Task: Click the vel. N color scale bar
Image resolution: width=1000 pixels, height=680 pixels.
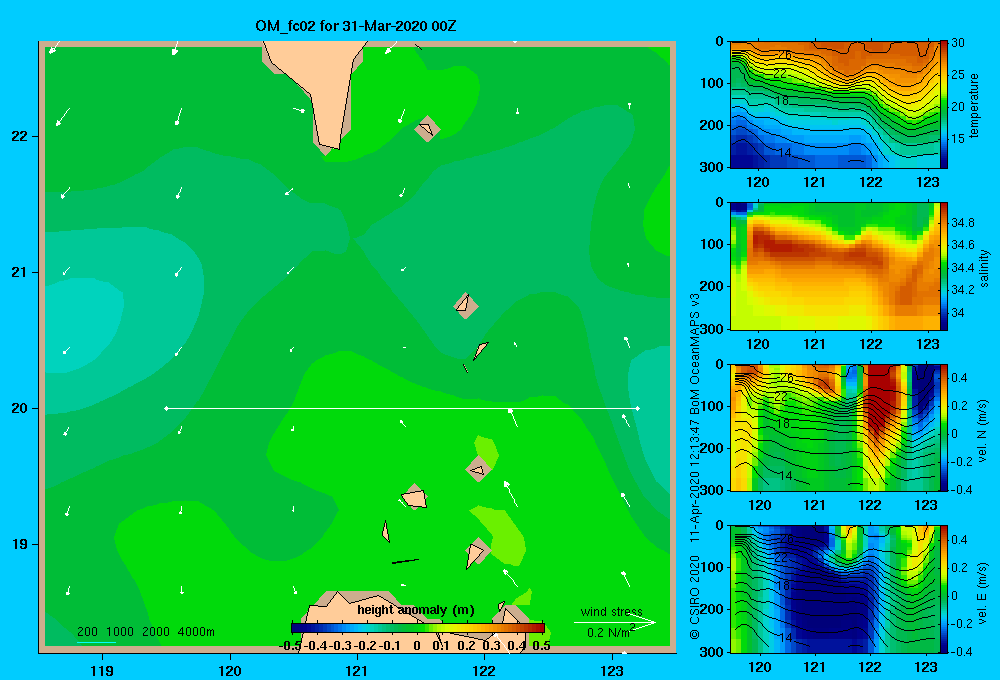Action: (x=944, y=427)
